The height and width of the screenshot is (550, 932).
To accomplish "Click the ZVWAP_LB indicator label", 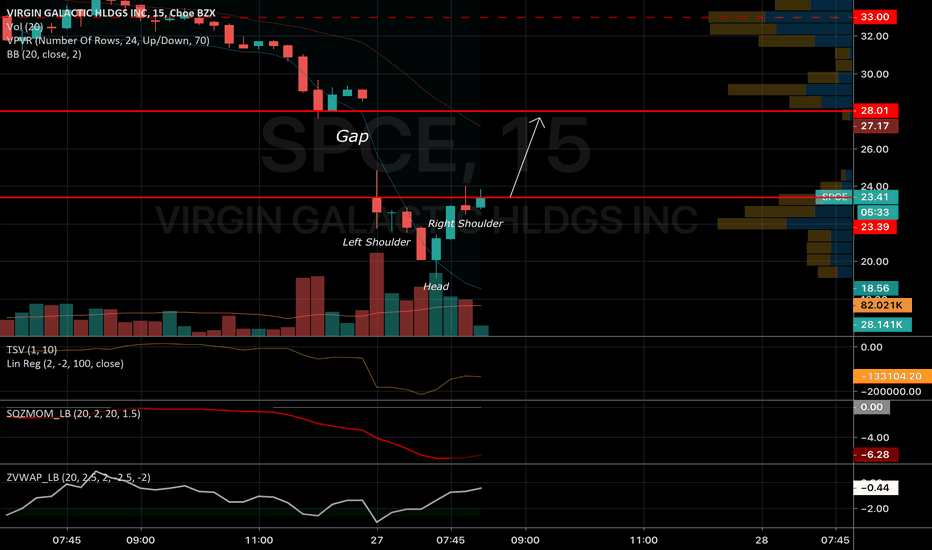I will [78, 477].
